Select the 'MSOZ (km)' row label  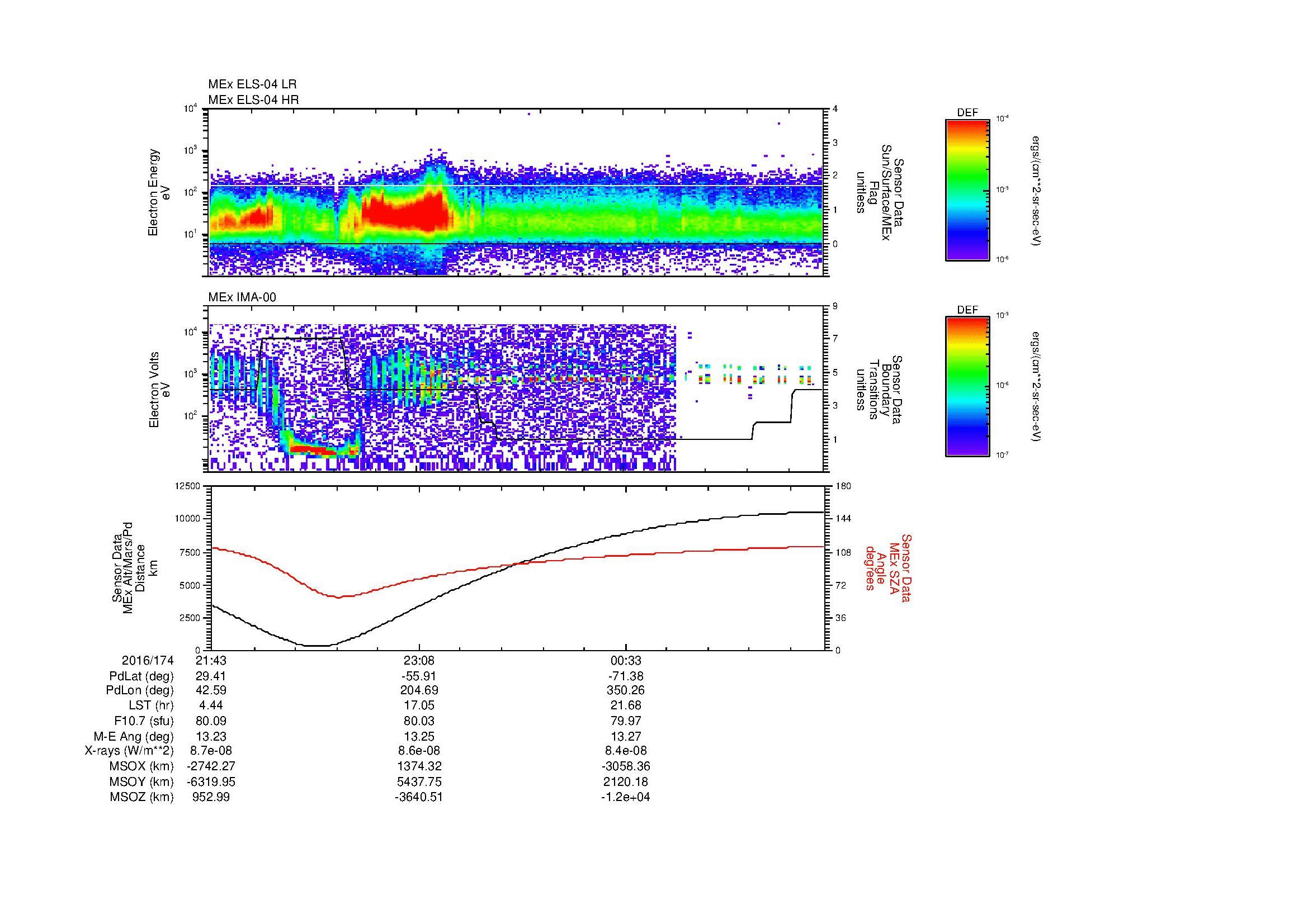point(141,797)
